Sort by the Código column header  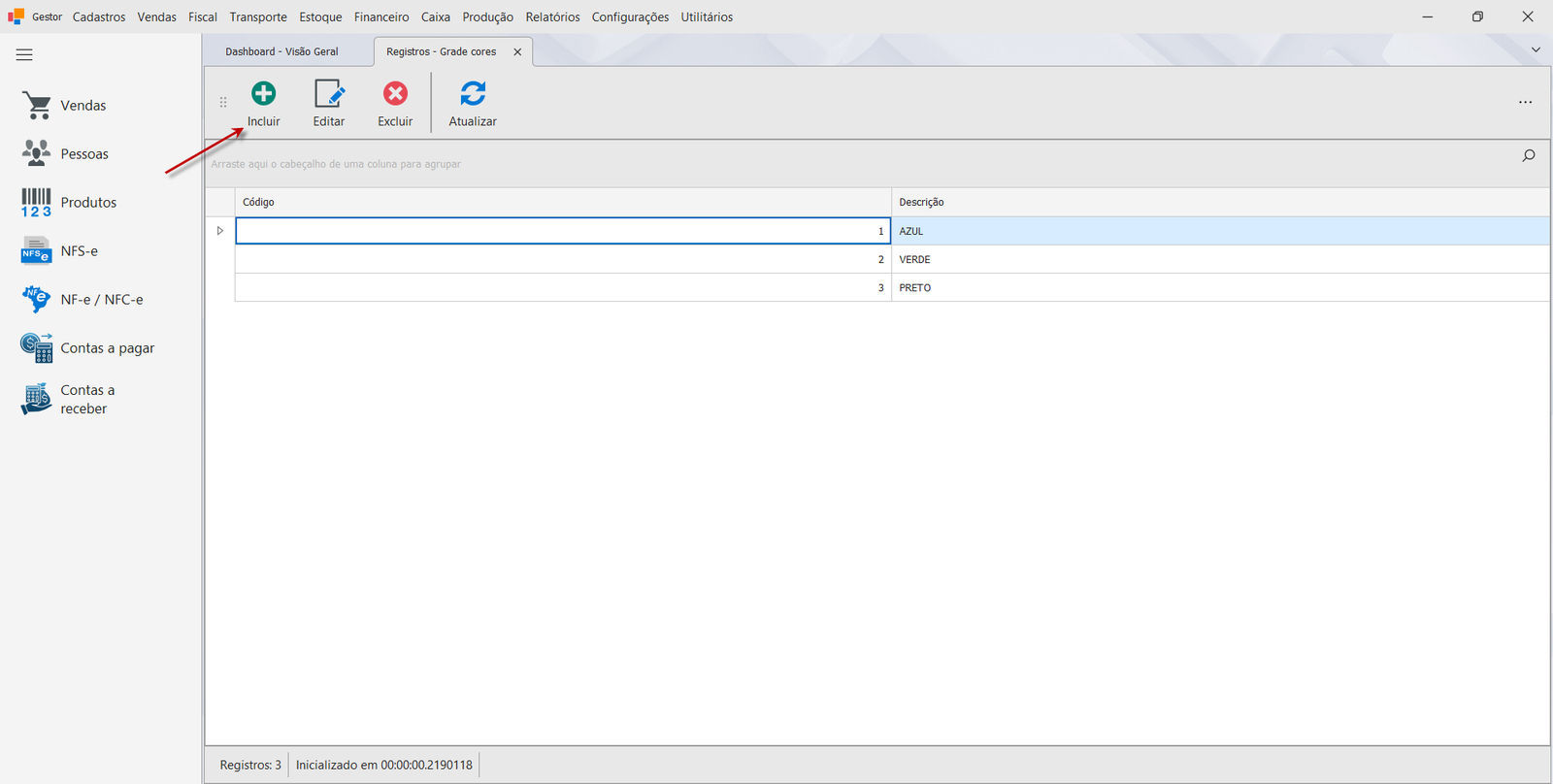563,202
